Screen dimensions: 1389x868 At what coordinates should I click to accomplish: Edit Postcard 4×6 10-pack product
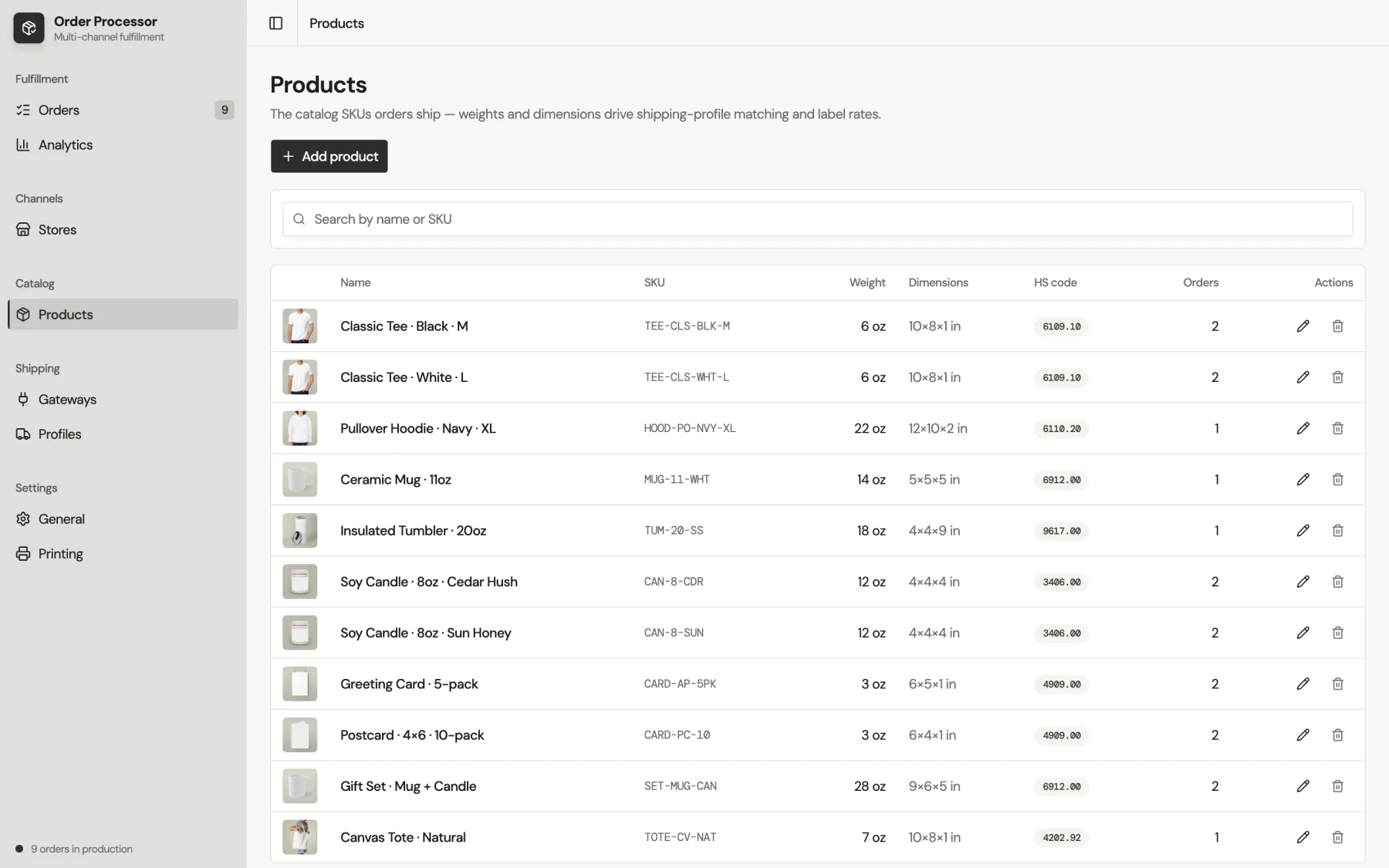tap(1303, 735)
